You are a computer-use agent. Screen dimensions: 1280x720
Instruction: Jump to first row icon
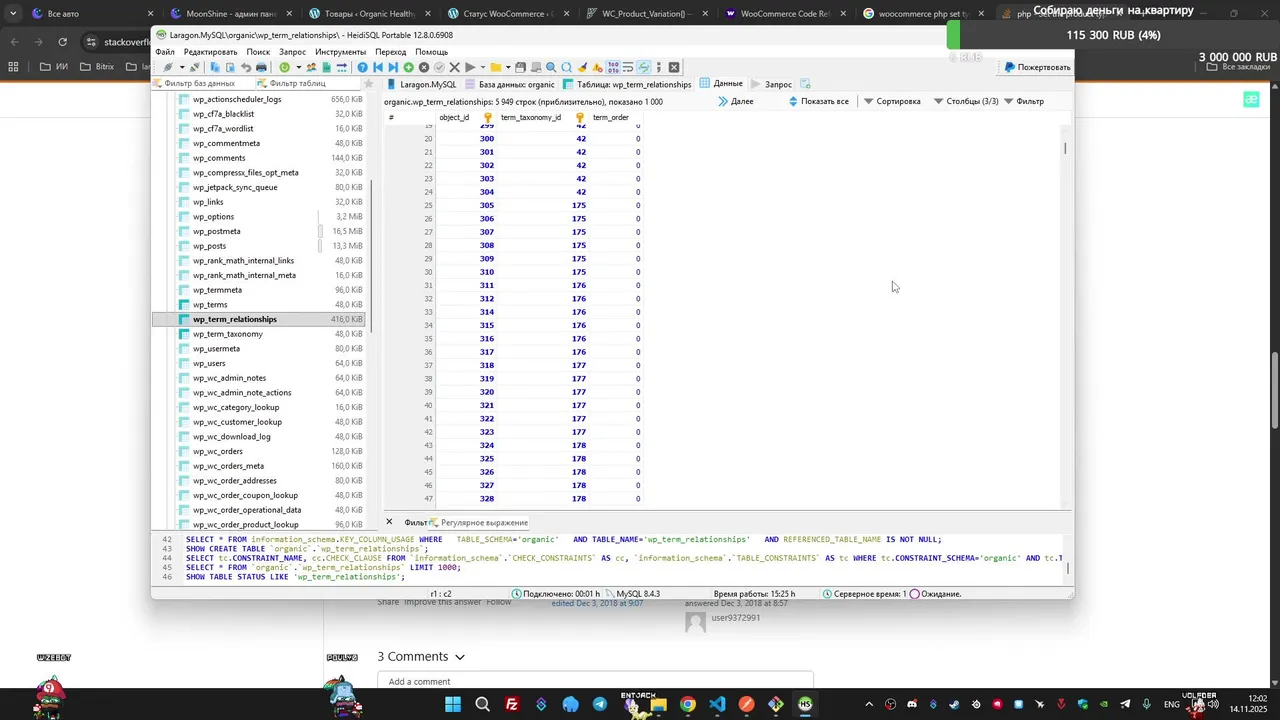(378, 67)
